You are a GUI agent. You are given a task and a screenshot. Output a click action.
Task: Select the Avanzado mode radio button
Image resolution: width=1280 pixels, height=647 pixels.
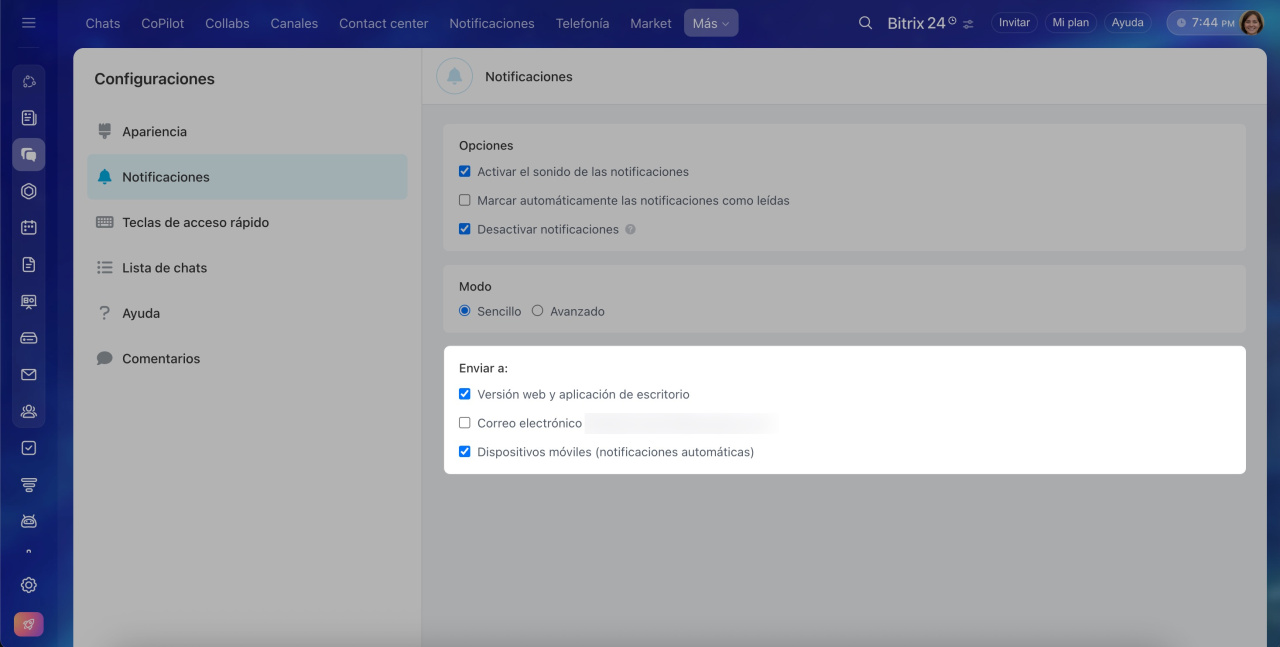tap(537, 311)
